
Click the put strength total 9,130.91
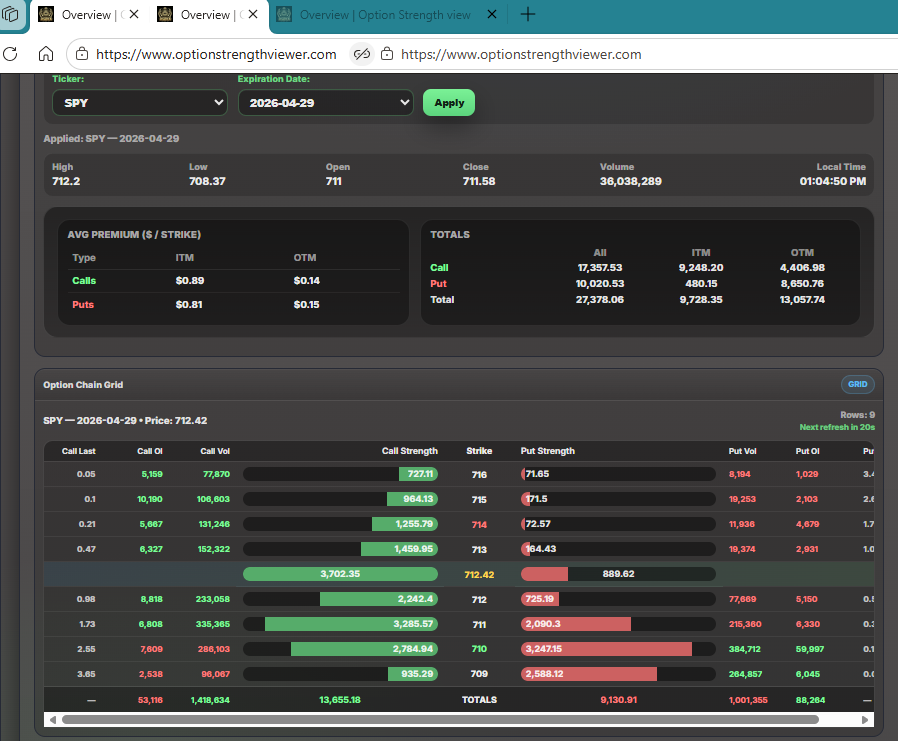coord(619,700)
